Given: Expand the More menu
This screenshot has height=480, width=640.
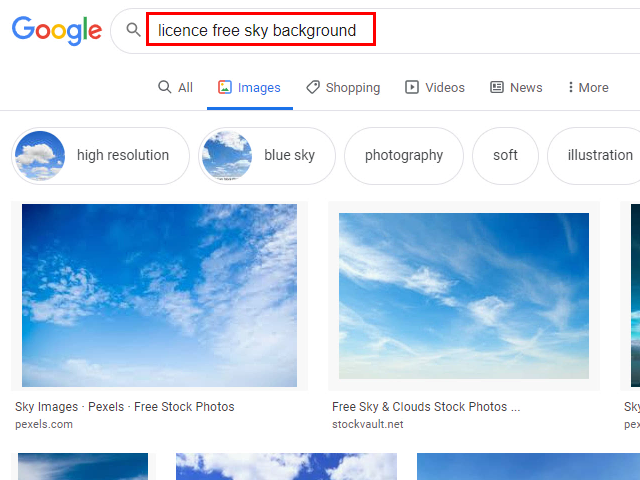Looking at the screenshot, I should click(587, 88).
